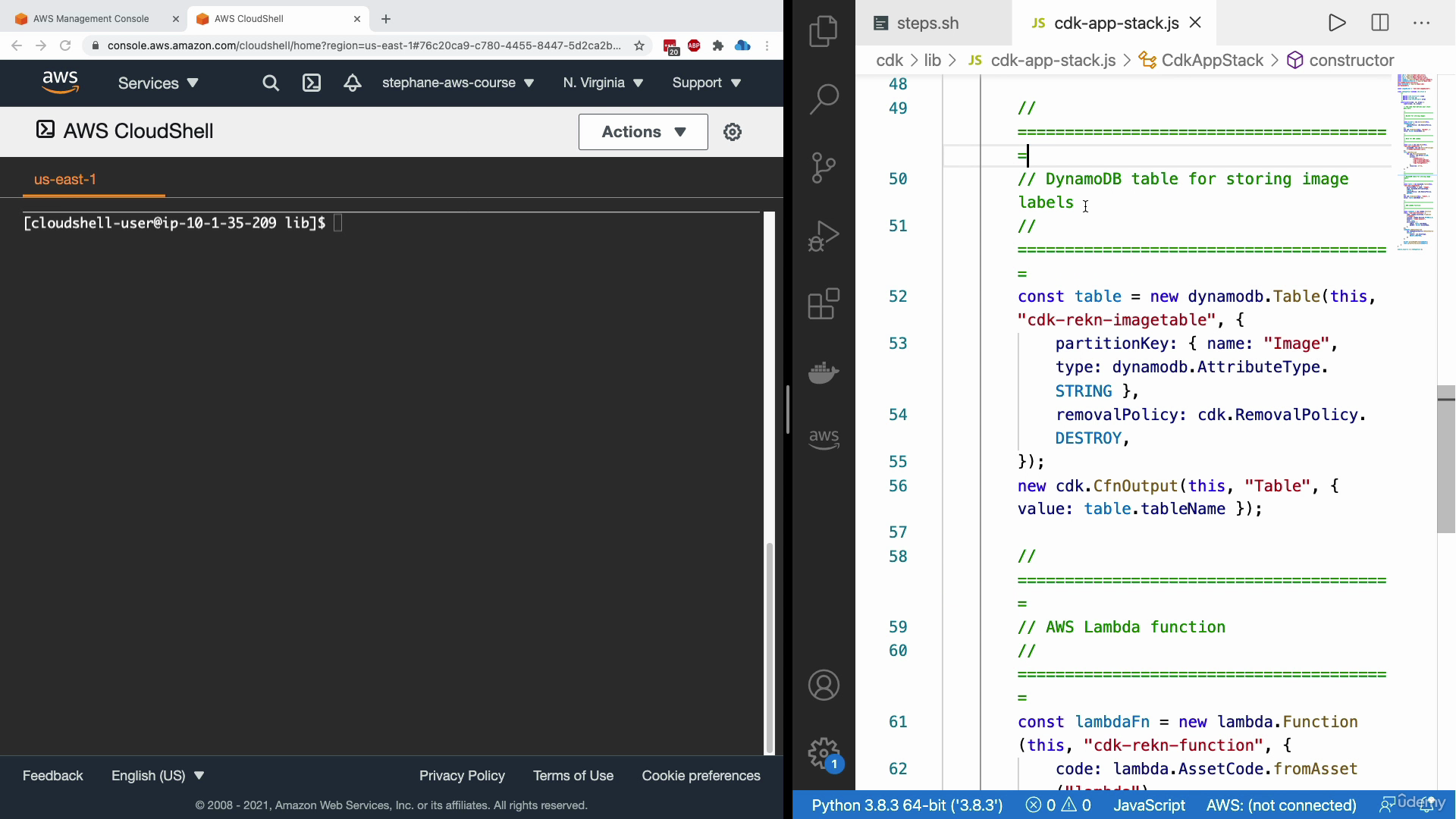Open a new browser tab
Image resolution: width=1456 pixels, height=819 pixels.
(x=386, y=19)
